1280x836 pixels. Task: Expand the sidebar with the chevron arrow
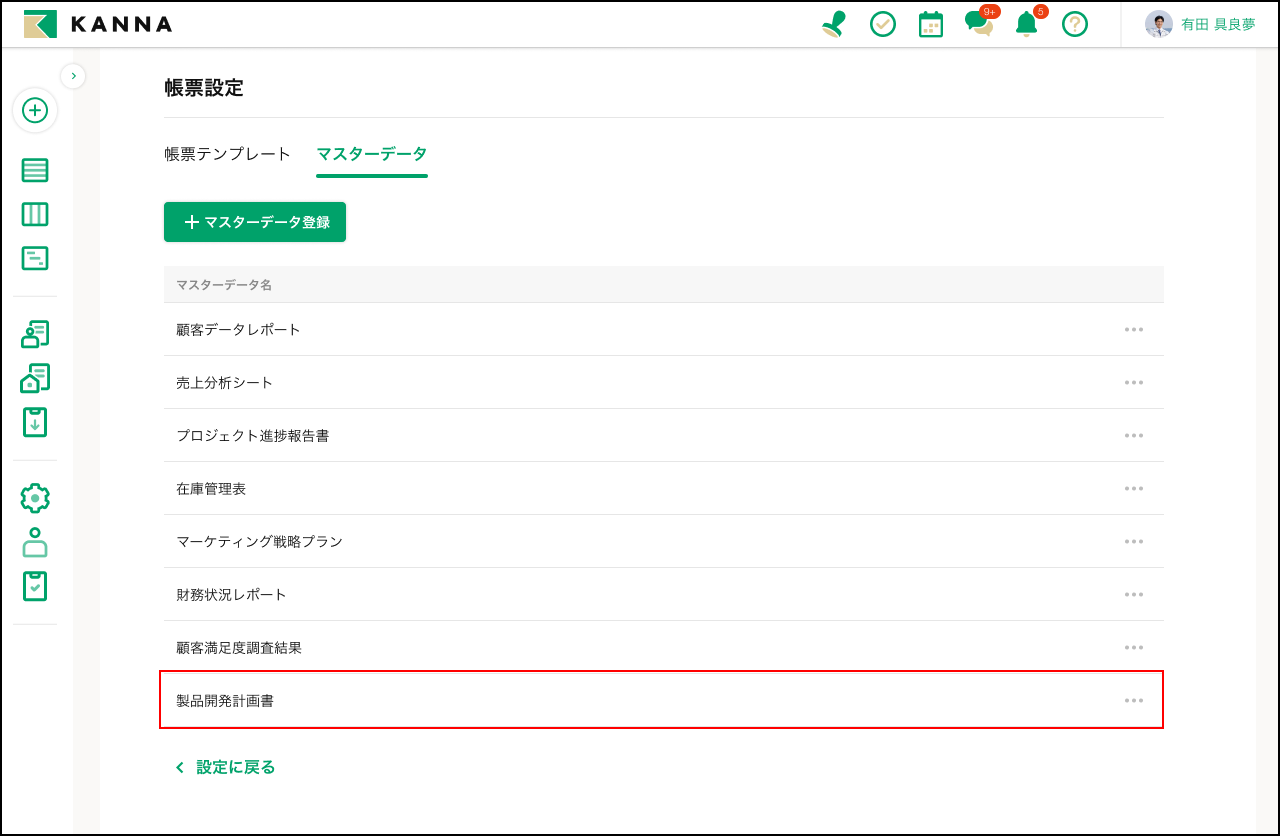click(73, 76)
